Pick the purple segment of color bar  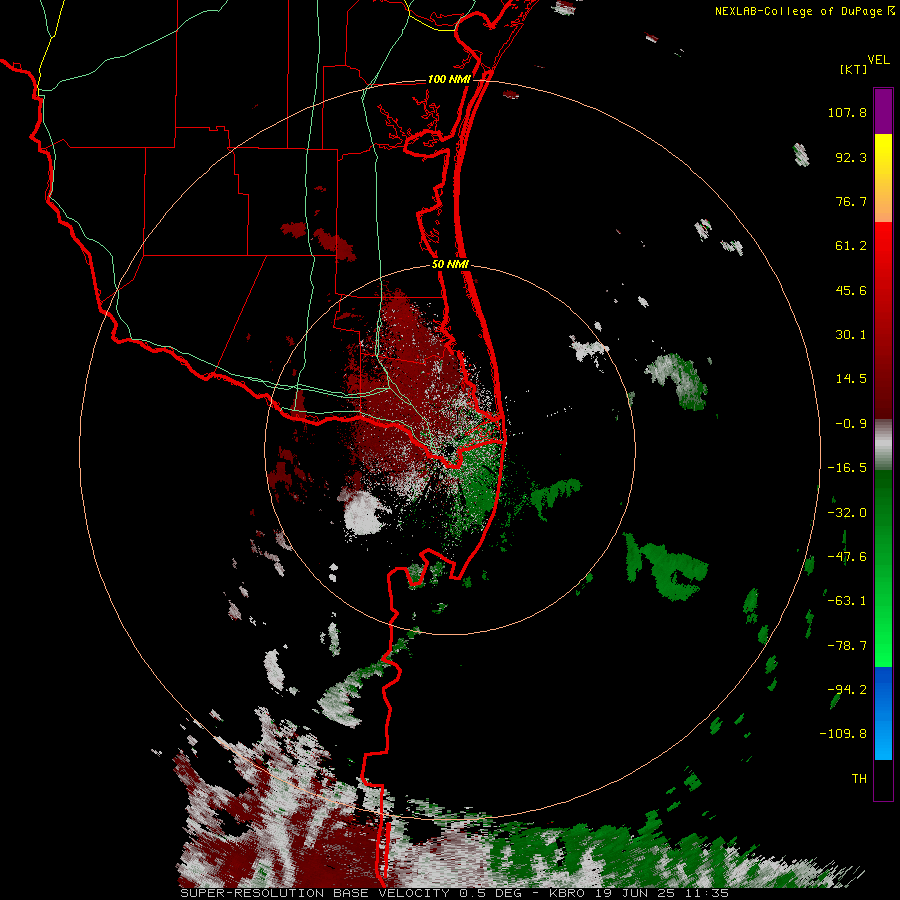[883, 111]
